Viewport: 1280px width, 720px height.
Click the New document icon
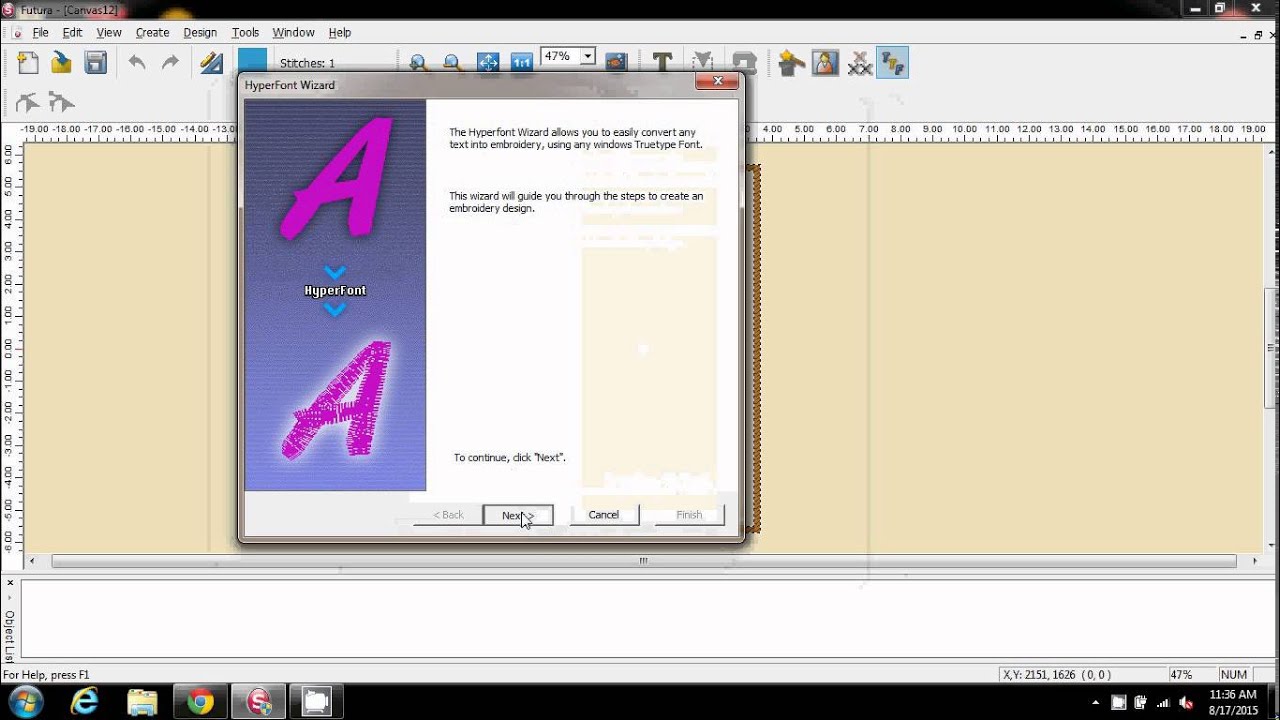29,63
